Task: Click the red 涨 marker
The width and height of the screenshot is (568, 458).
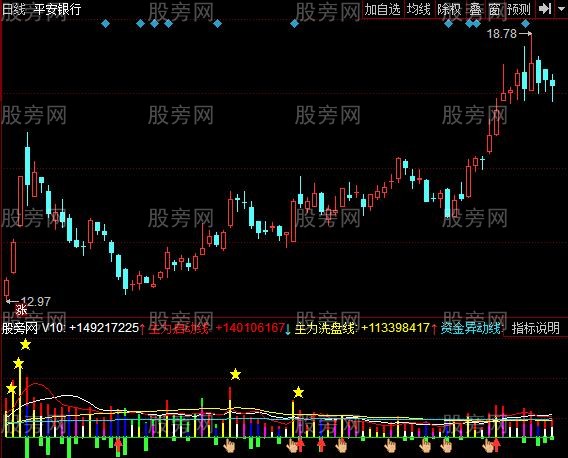Action: [21, 310]
